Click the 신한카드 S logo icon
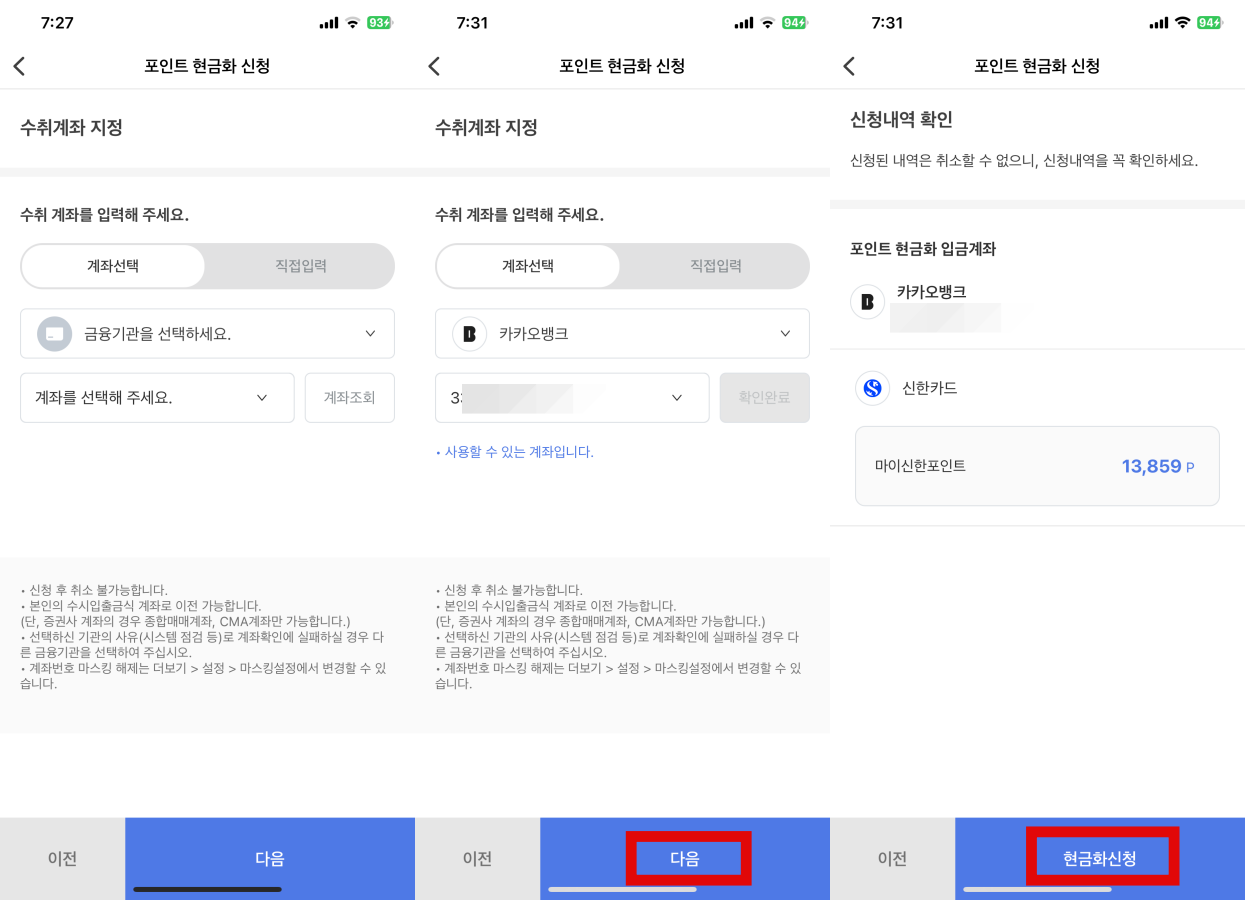 tap(871, 387)
